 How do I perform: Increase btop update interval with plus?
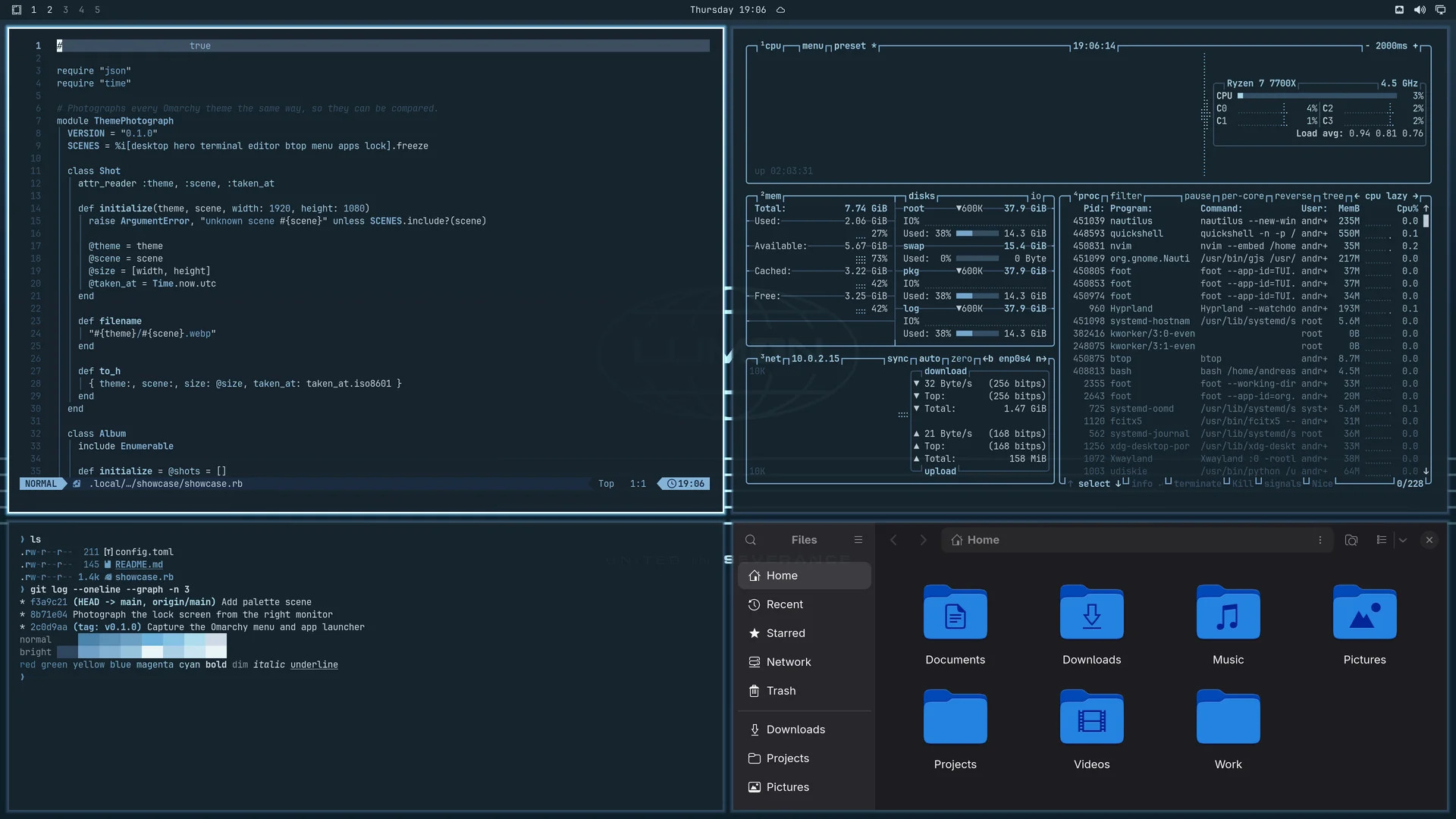[1415, 46]
